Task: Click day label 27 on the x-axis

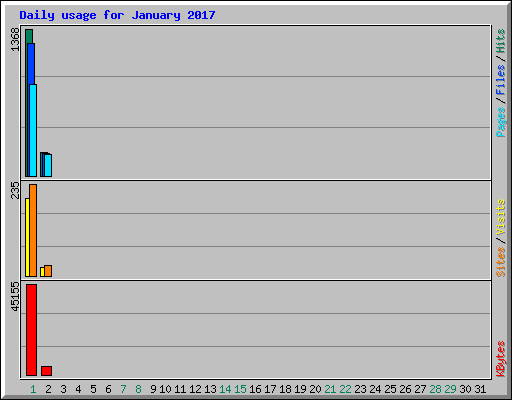Action: [420, 389]
